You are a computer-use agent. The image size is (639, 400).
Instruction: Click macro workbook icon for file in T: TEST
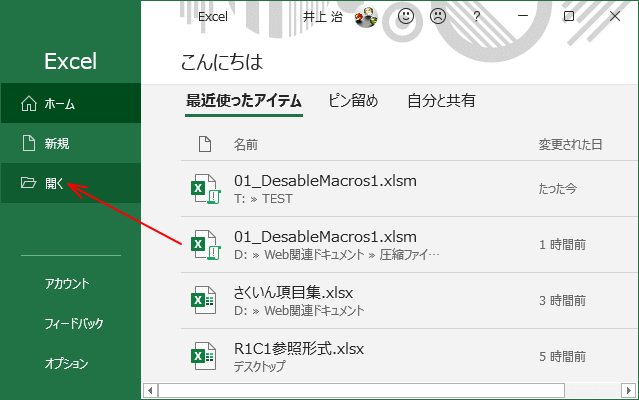(205, 189)
